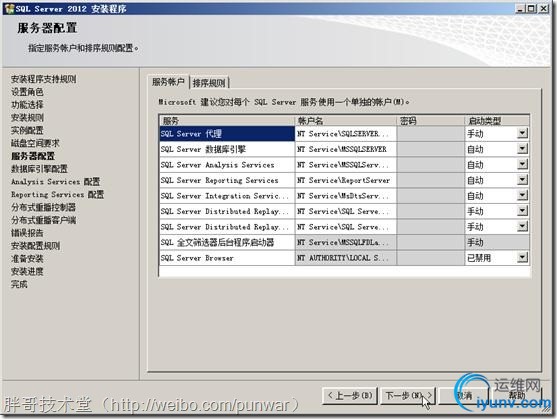Click 安装进度 in the step list
Viewport: 557px width, 419px height.
click(27, 271)
